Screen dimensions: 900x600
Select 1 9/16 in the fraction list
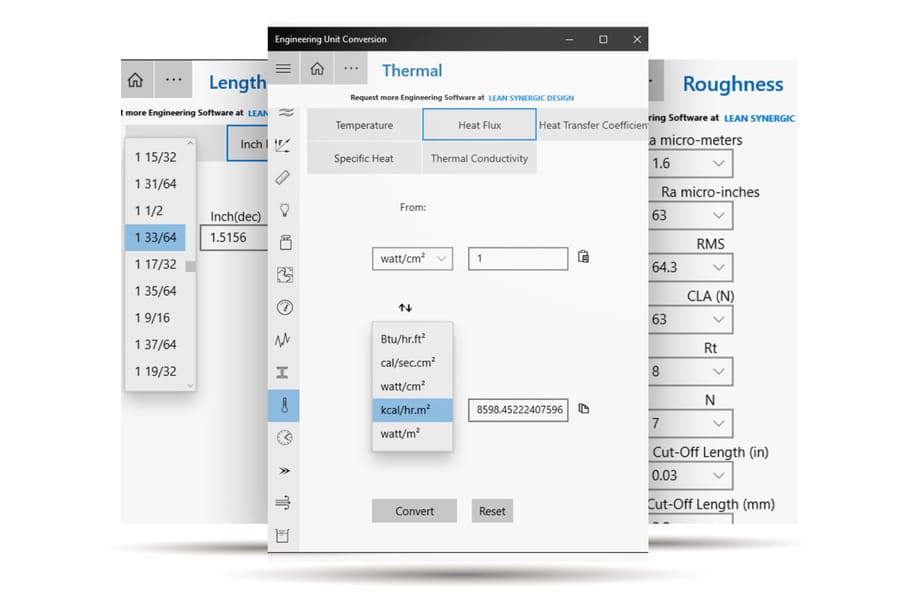[x=156, y=318]
